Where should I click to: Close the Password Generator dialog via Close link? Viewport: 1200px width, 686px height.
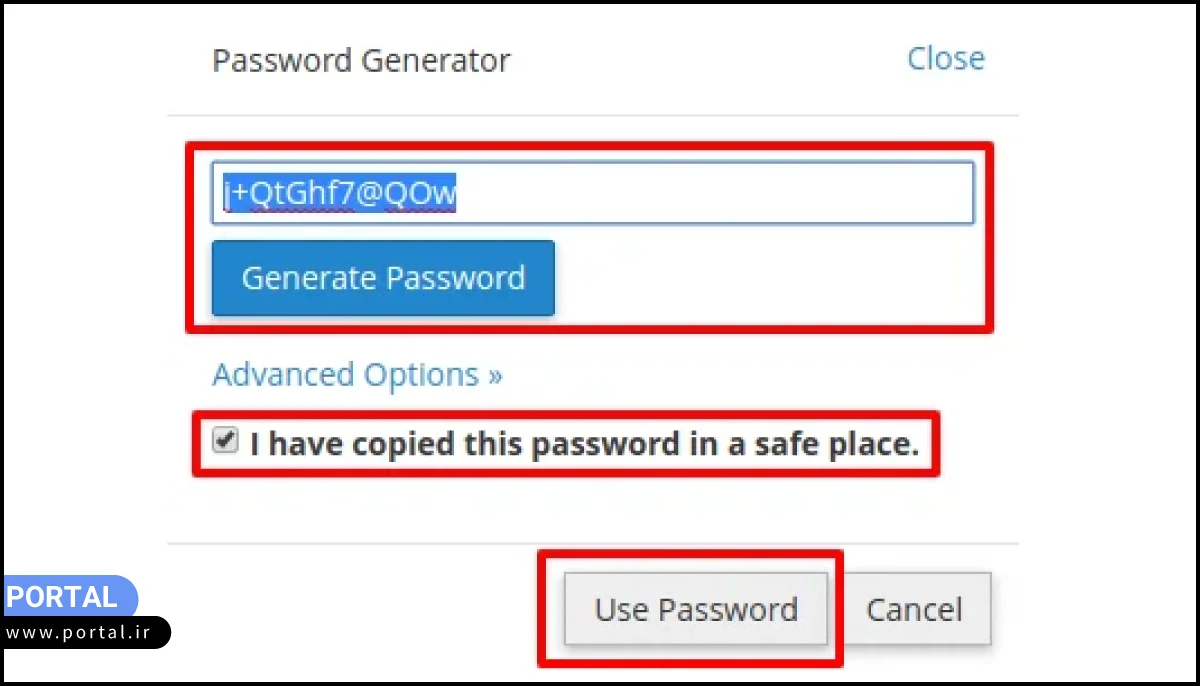tap(945, 58)
